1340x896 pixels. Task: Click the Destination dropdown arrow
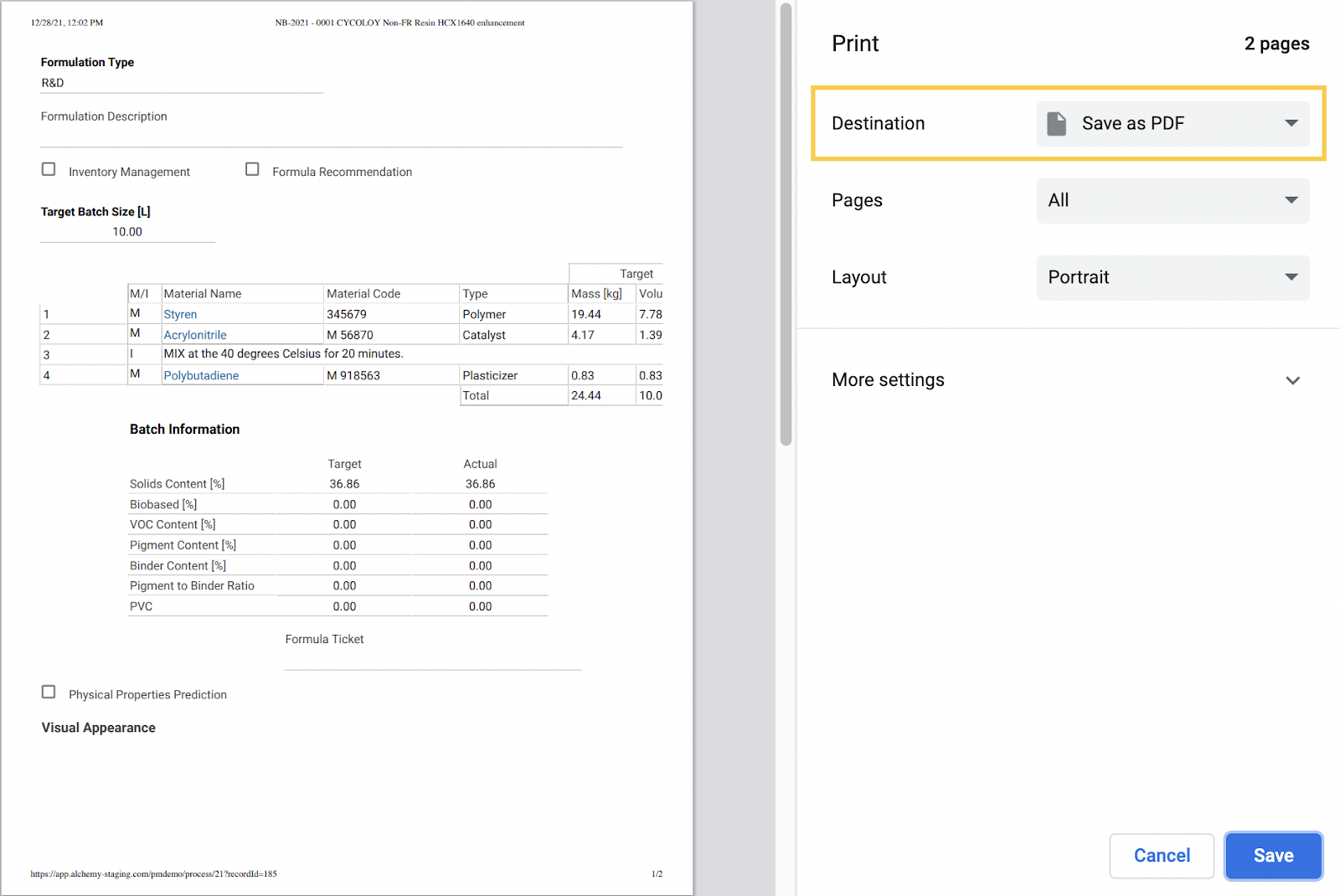pos(1291,124)
